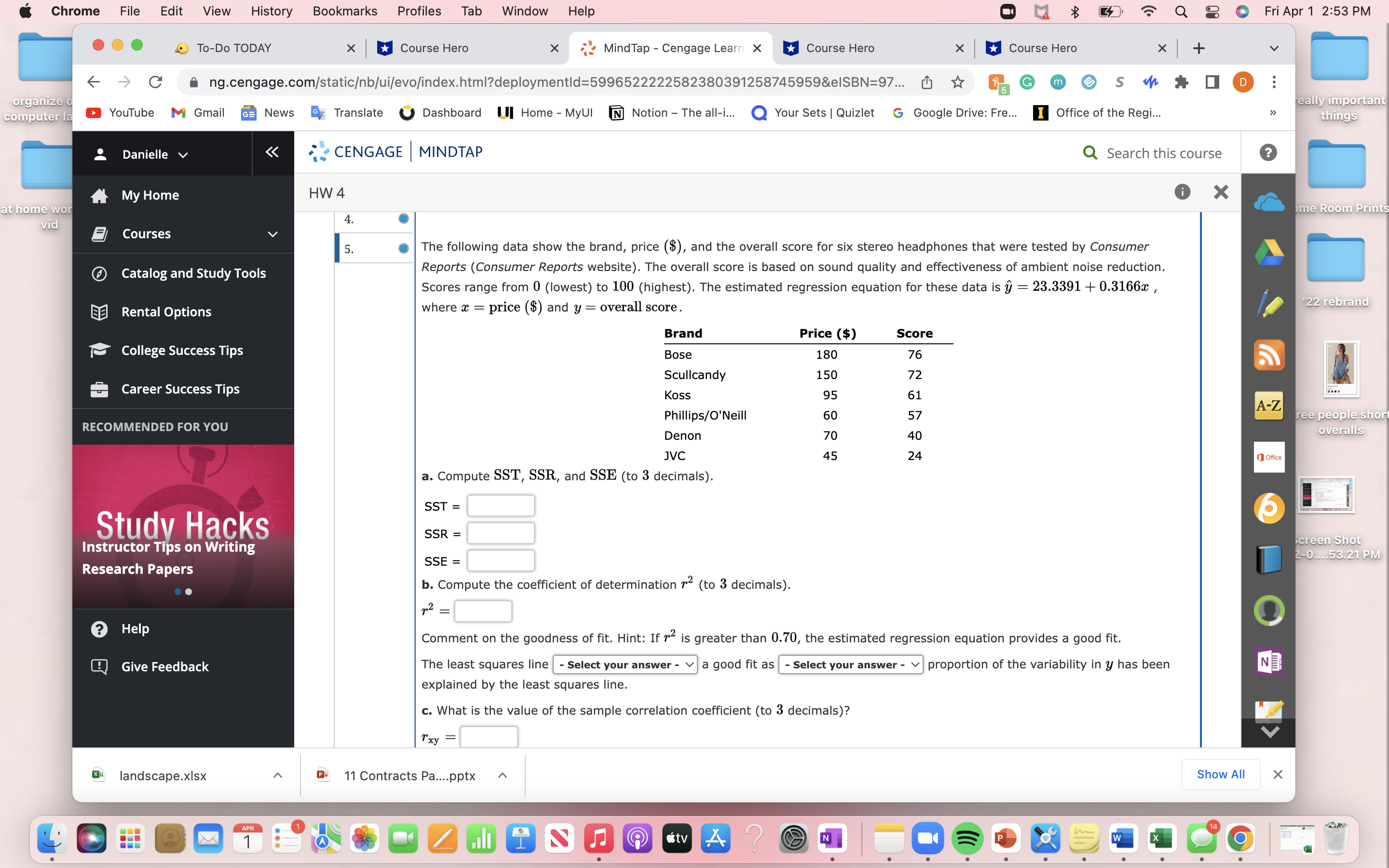Screen dimensions: 1389x868
Task: Click Show All downloads button
Action: pyautogui.click(x=1220, y=774)
